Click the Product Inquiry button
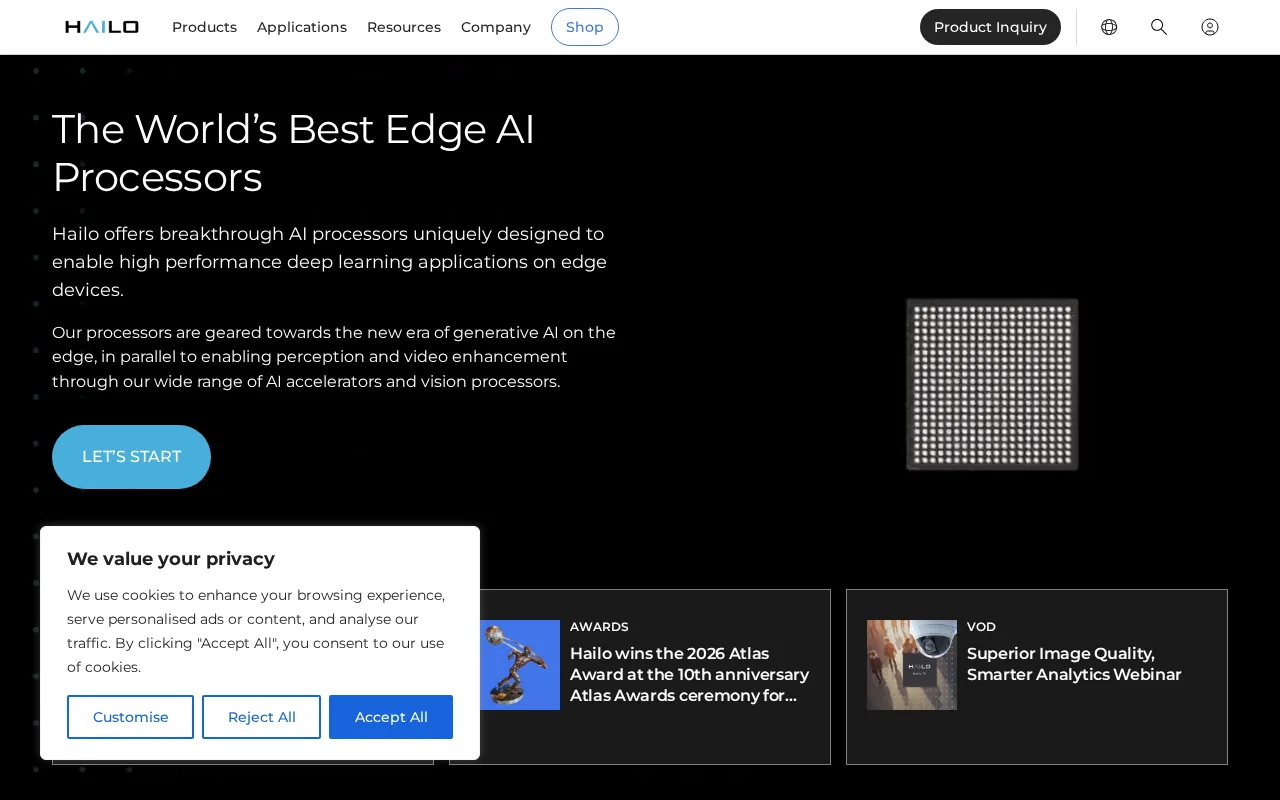 (x=990, y=27)
